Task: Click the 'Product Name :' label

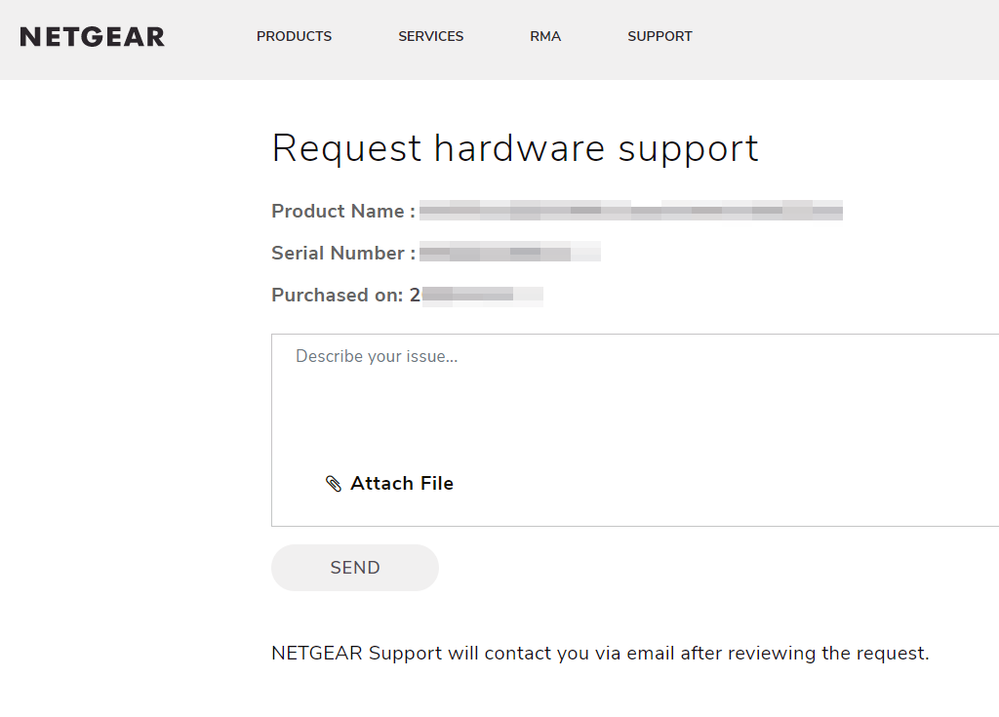Action: (x=343, y=211)
